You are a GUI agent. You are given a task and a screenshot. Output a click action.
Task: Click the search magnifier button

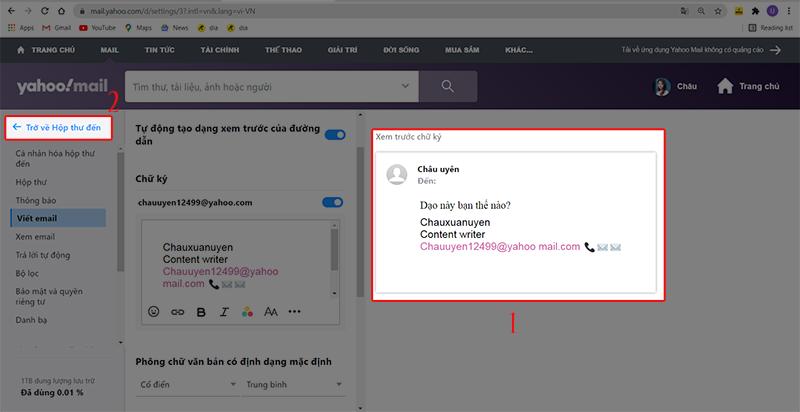tap(448, 86)
